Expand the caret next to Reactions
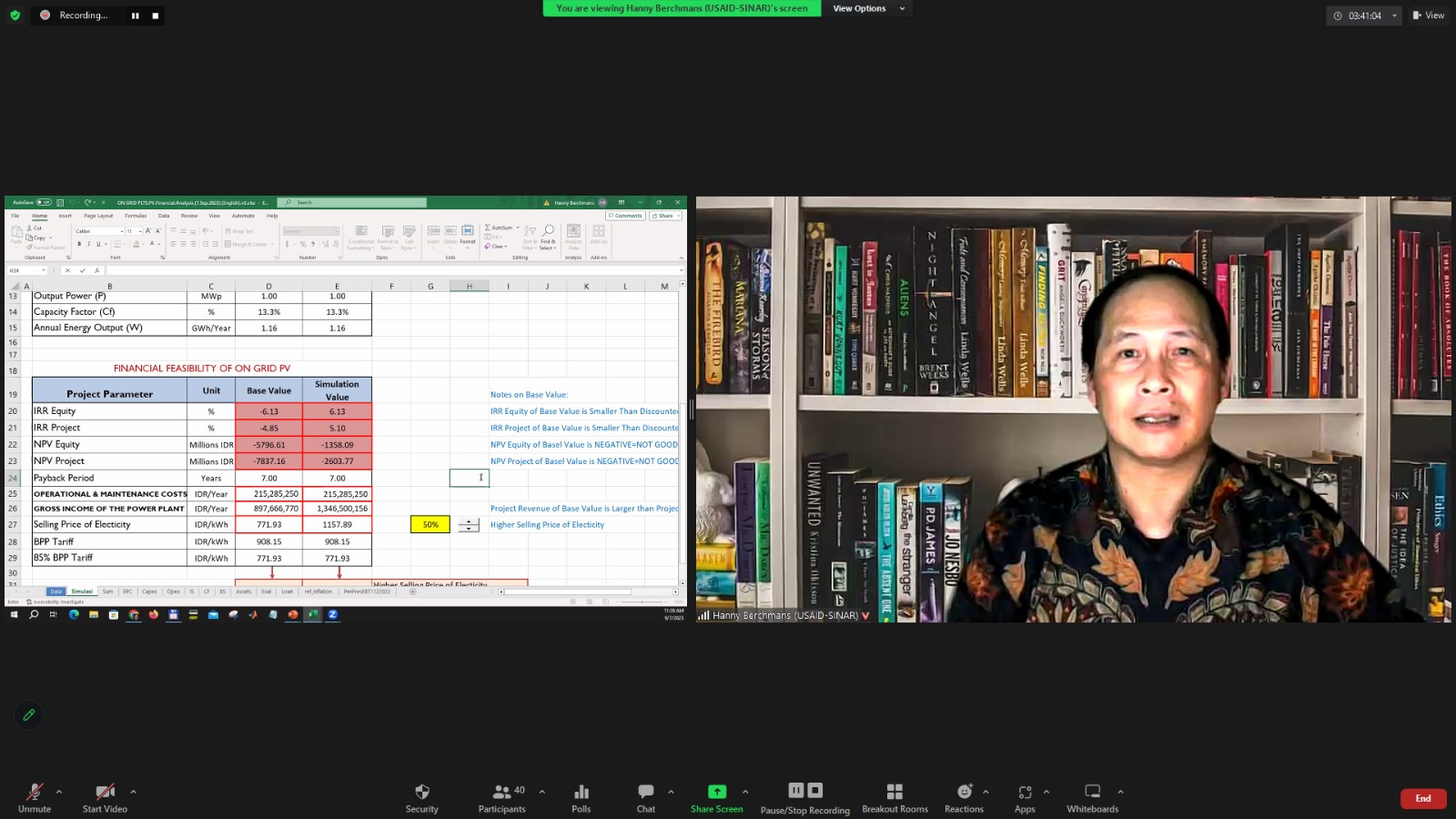1456x819 pixels. tap(986, 792)
